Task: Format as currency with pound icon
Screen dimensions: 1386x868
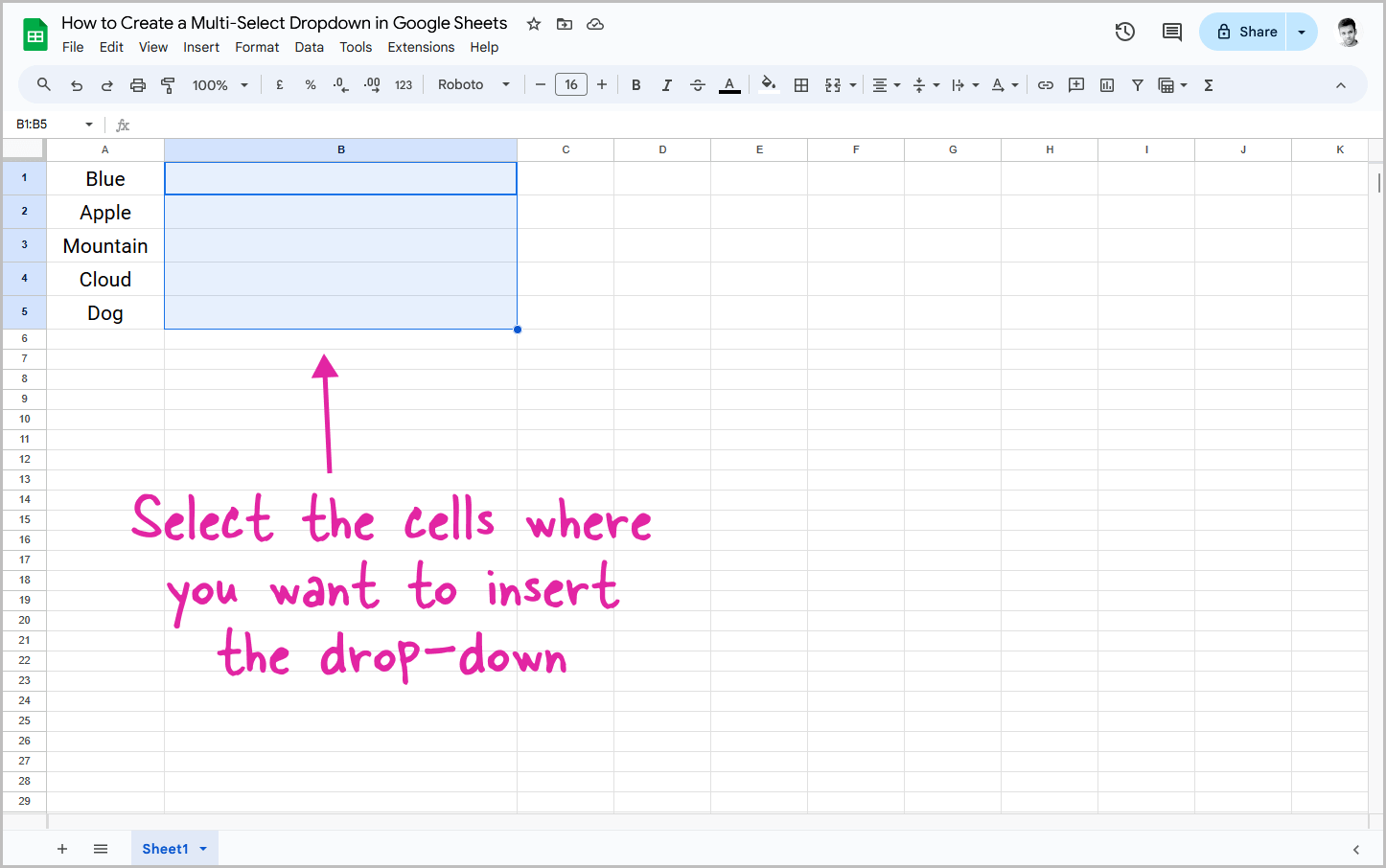Action: [x=280, y=85]
